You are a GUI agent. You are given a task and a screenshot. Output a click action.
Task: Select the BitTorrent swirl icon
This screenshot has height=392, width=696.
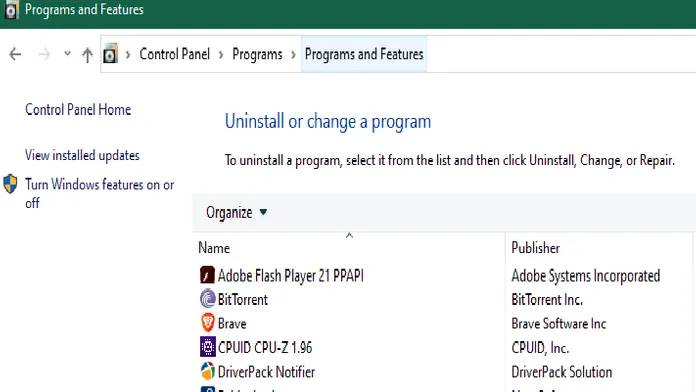(207, 299)
